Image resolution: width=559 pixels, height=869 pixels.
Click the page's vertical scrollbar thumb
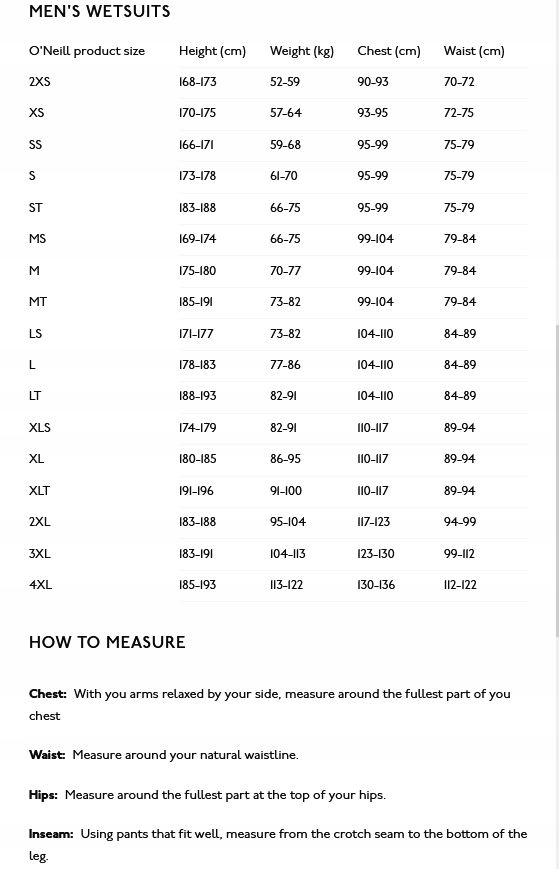pos(557,481)
